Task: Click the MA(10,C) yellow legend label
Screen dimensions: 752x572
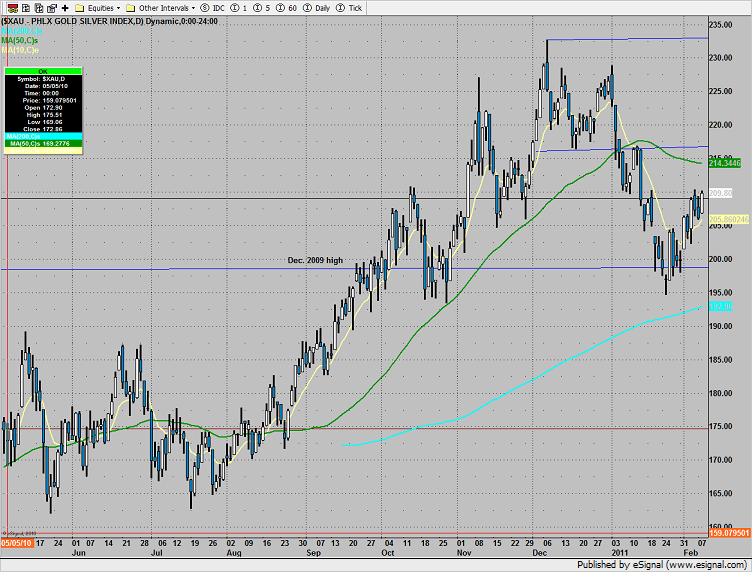Action: [20, 48]
